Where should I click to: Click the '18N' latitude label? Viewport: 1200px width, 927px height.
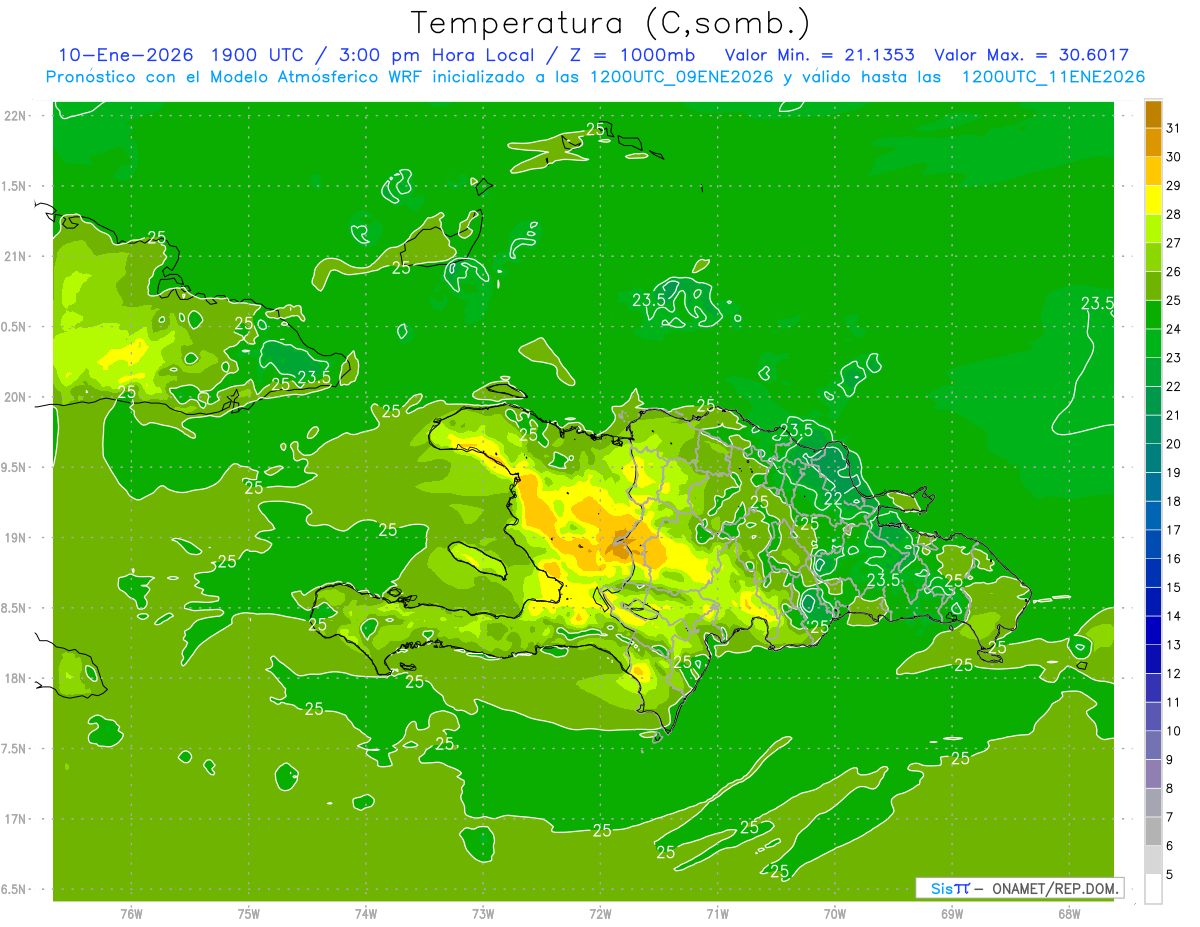[x=14, y=678]
